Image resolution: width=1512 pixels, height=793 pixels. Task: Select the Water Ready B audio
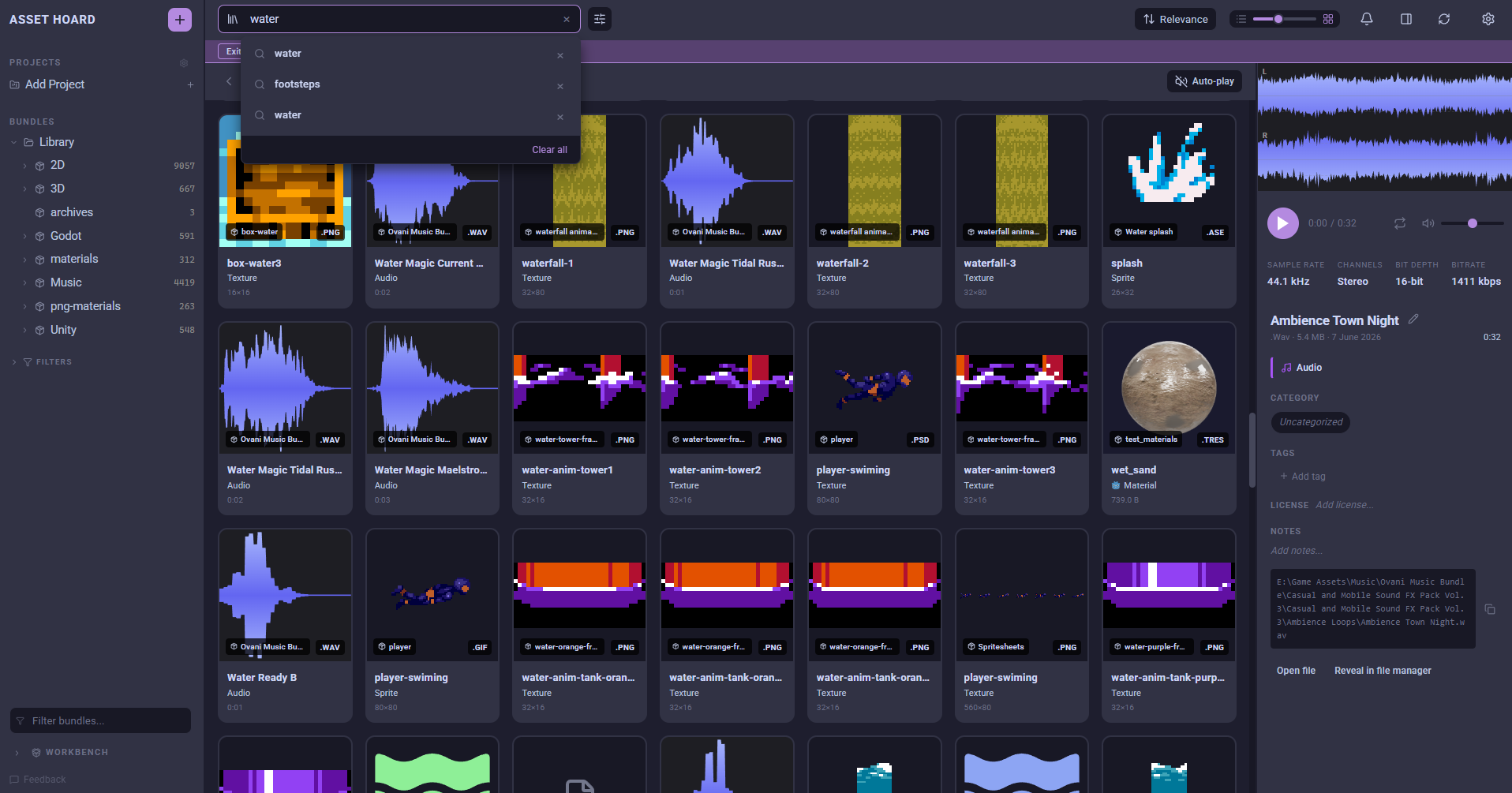[285, 626]
